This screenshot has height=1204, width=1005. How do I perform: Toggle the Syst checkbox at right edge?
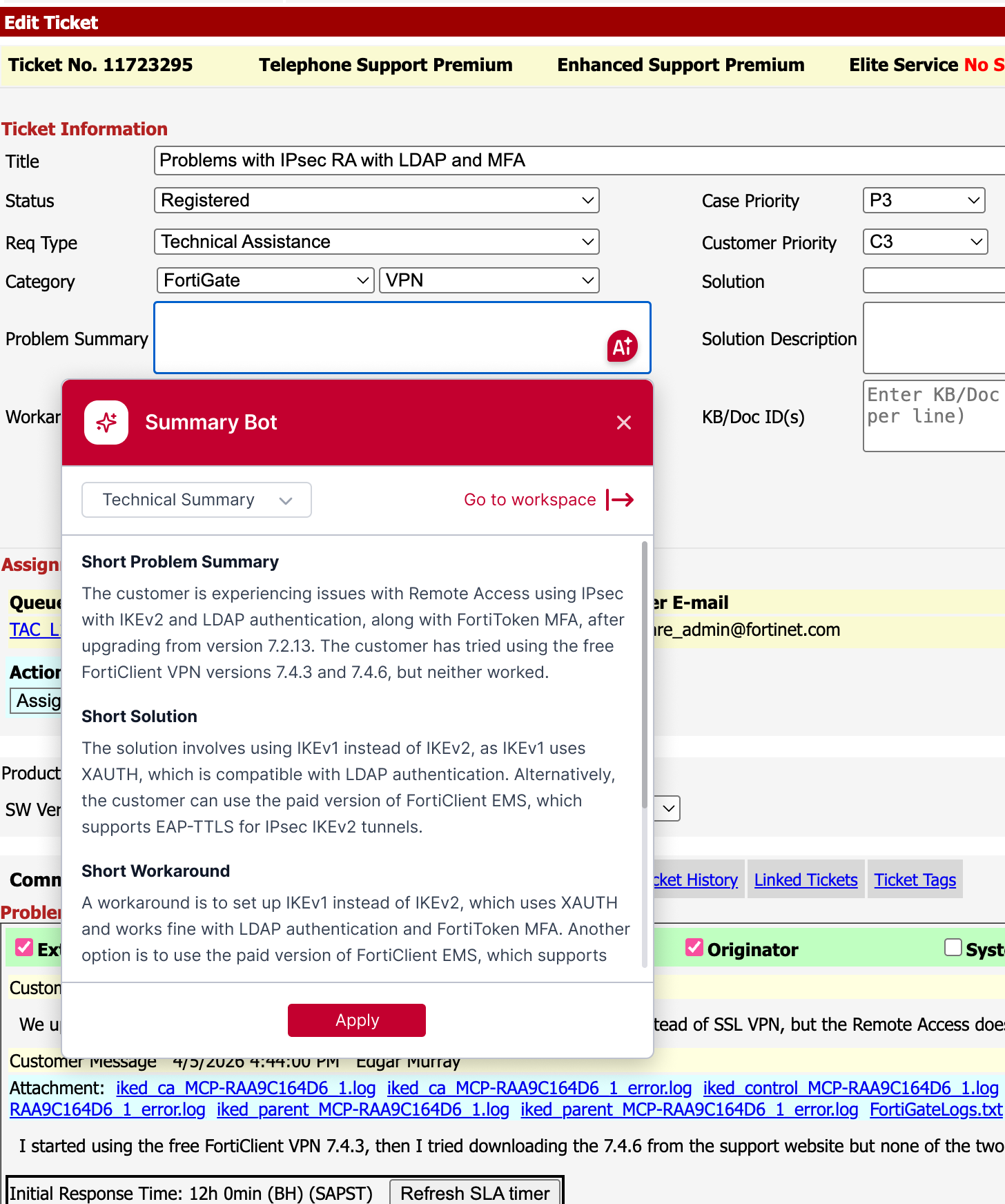coord(953,947)
